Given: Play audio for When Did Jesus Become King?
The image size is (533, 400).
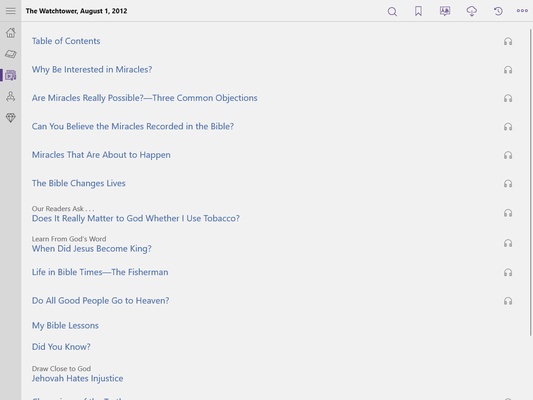Looking at the screenshot, I should point(508,243).
